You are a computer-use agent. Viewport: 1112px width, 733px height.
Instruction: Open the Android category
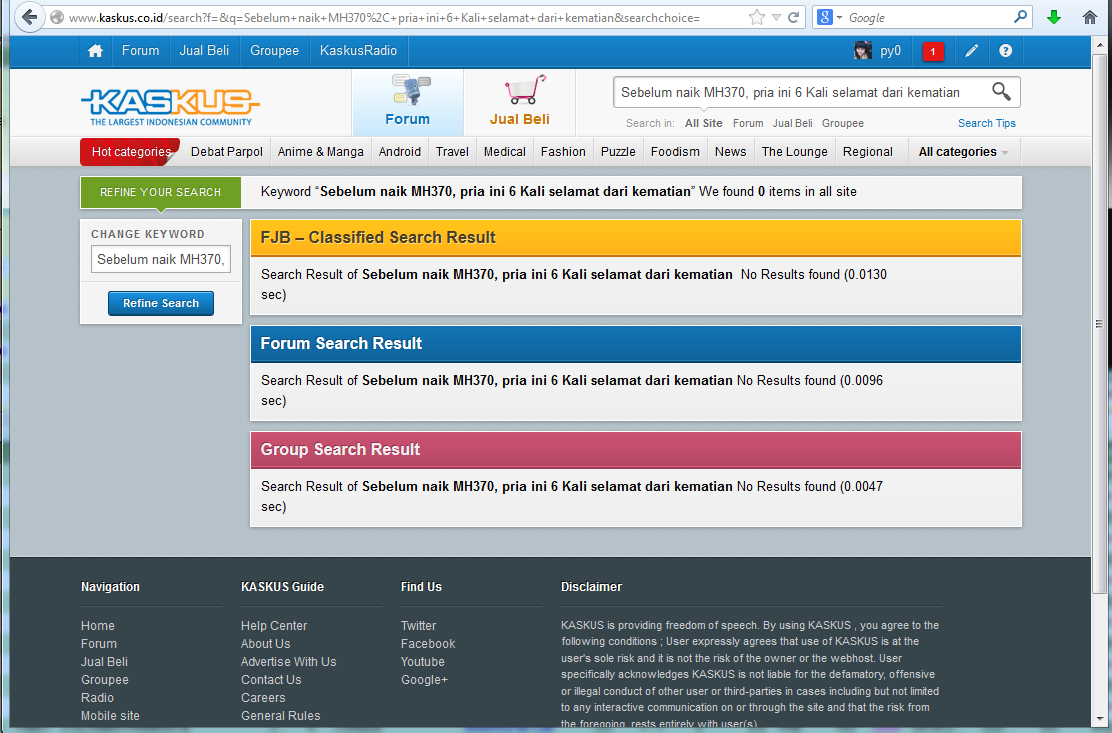tap(400, 152)
